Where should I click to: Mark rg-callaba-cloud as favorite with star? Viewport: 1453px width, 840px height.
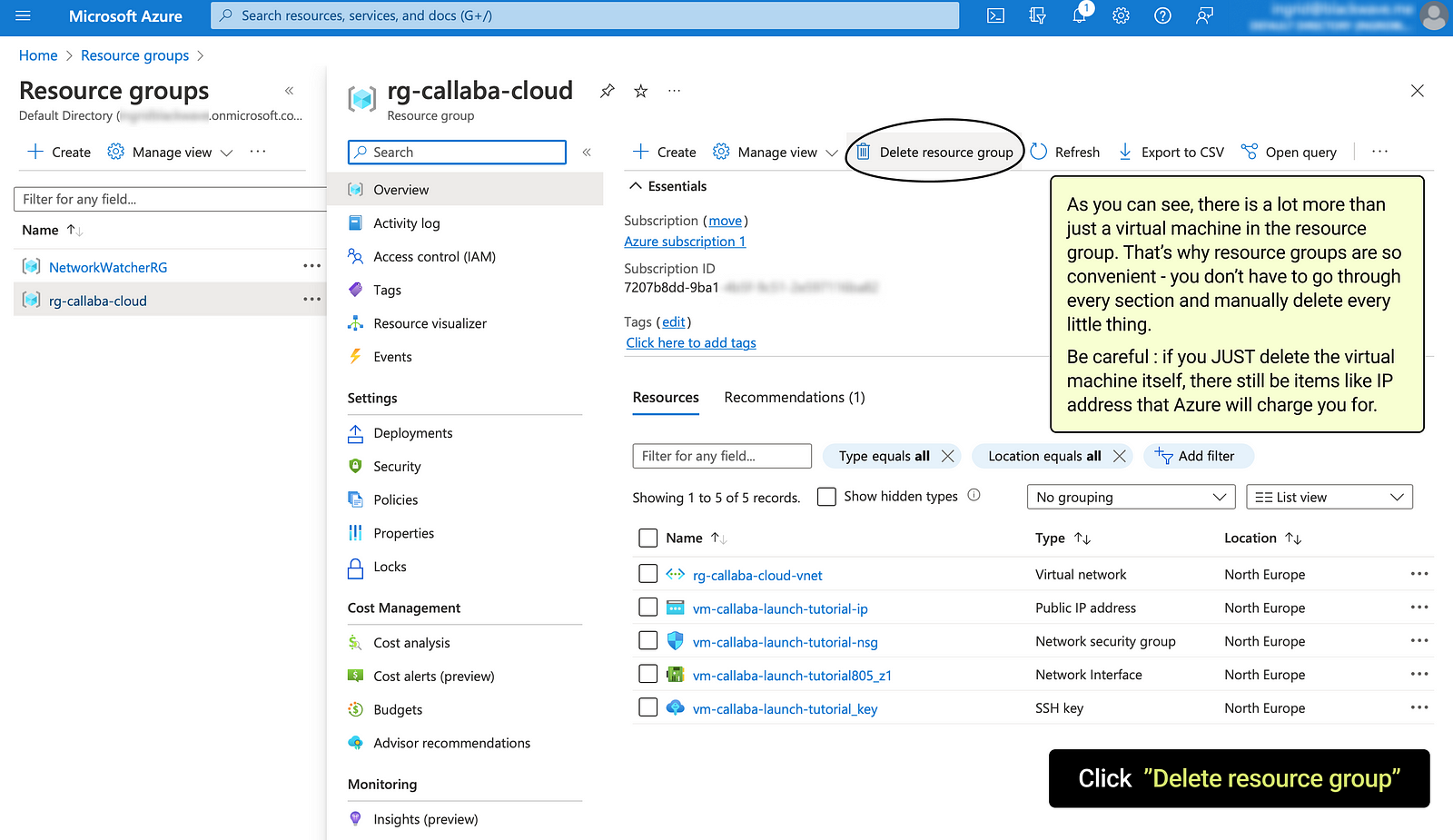click(641, 91)
